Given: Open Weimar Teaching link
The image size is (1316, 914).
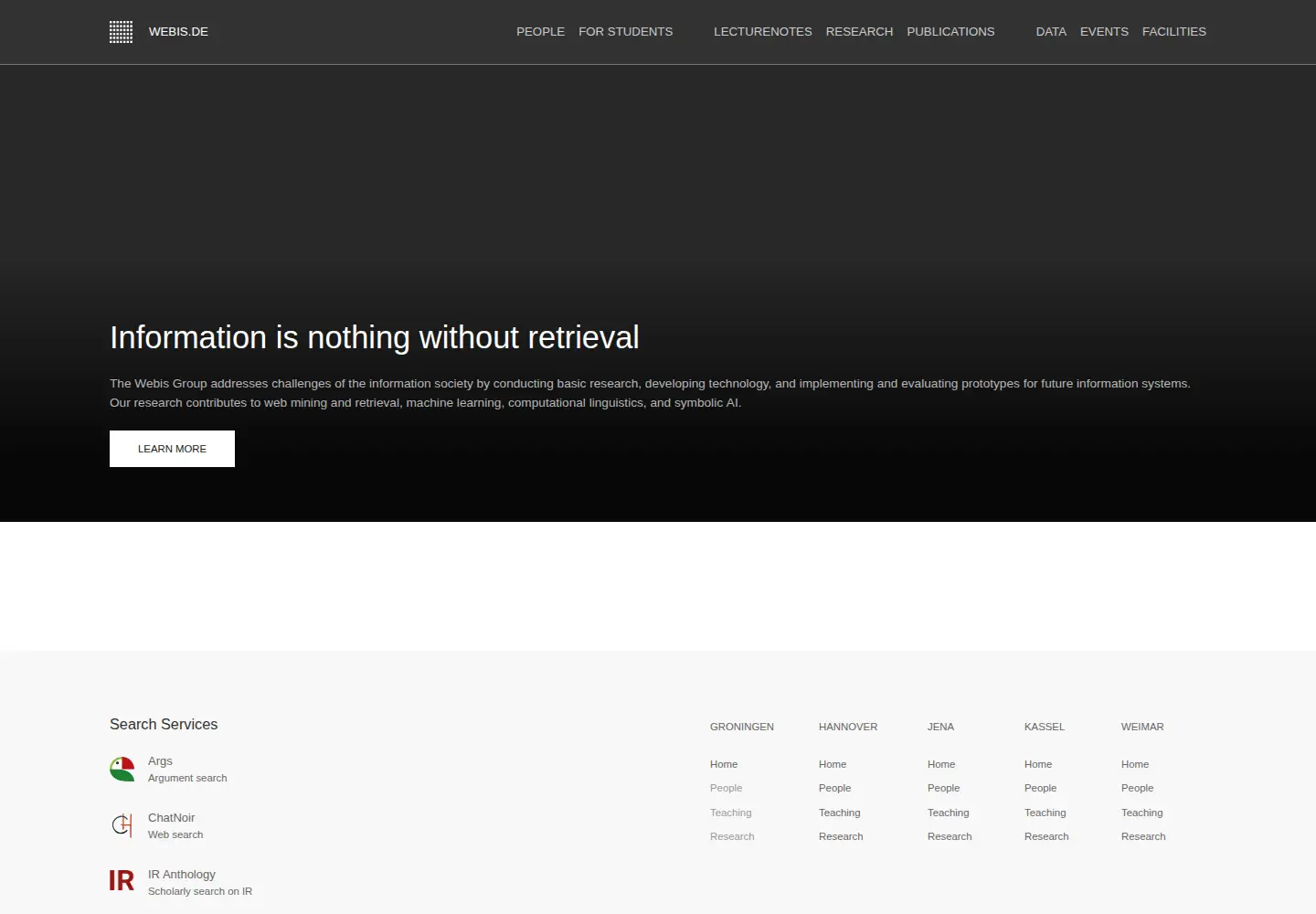Looking at the screenshot, I should coord(1142,813).
